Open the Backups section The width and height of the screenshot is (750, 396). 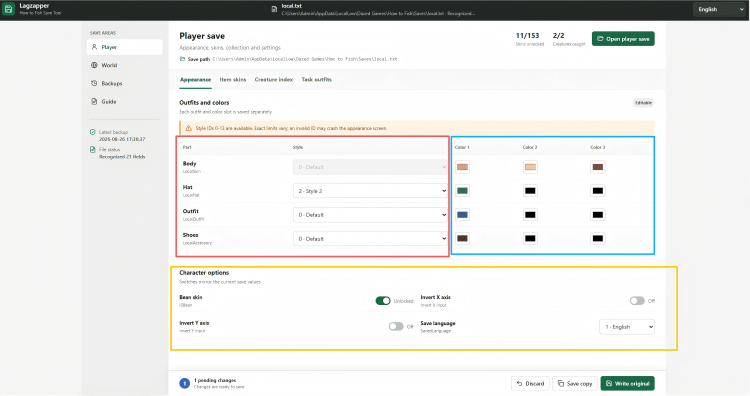click(x=125, y=83)
